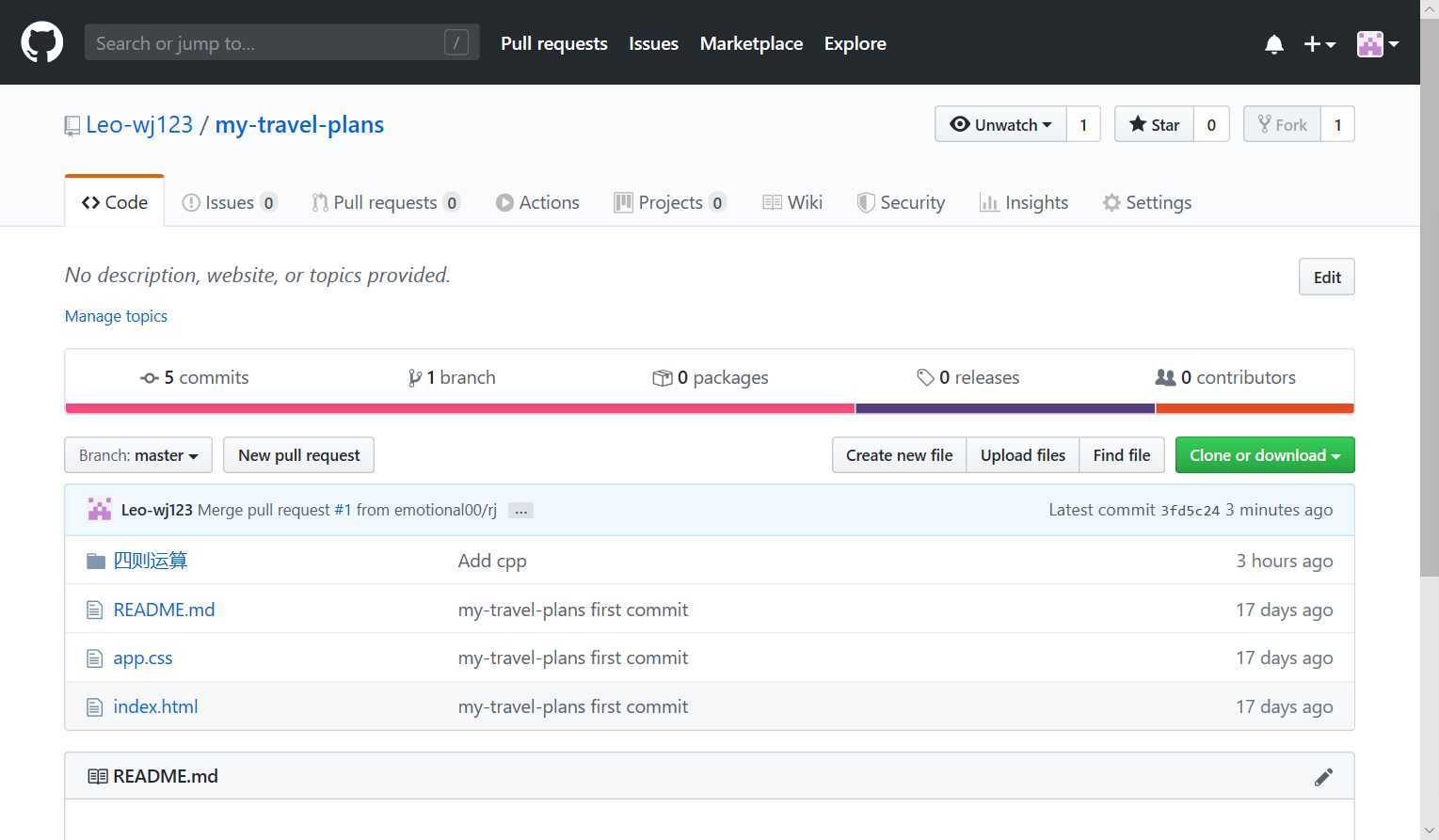
Task: Open the 四则运算 folder
Action: (151, 561)
